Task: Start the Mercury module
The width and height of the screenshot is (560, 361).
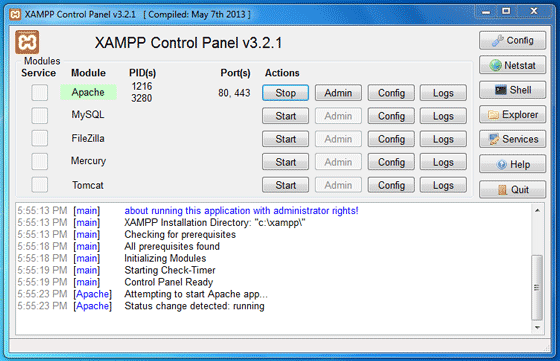Action: (x=285, y=162)
